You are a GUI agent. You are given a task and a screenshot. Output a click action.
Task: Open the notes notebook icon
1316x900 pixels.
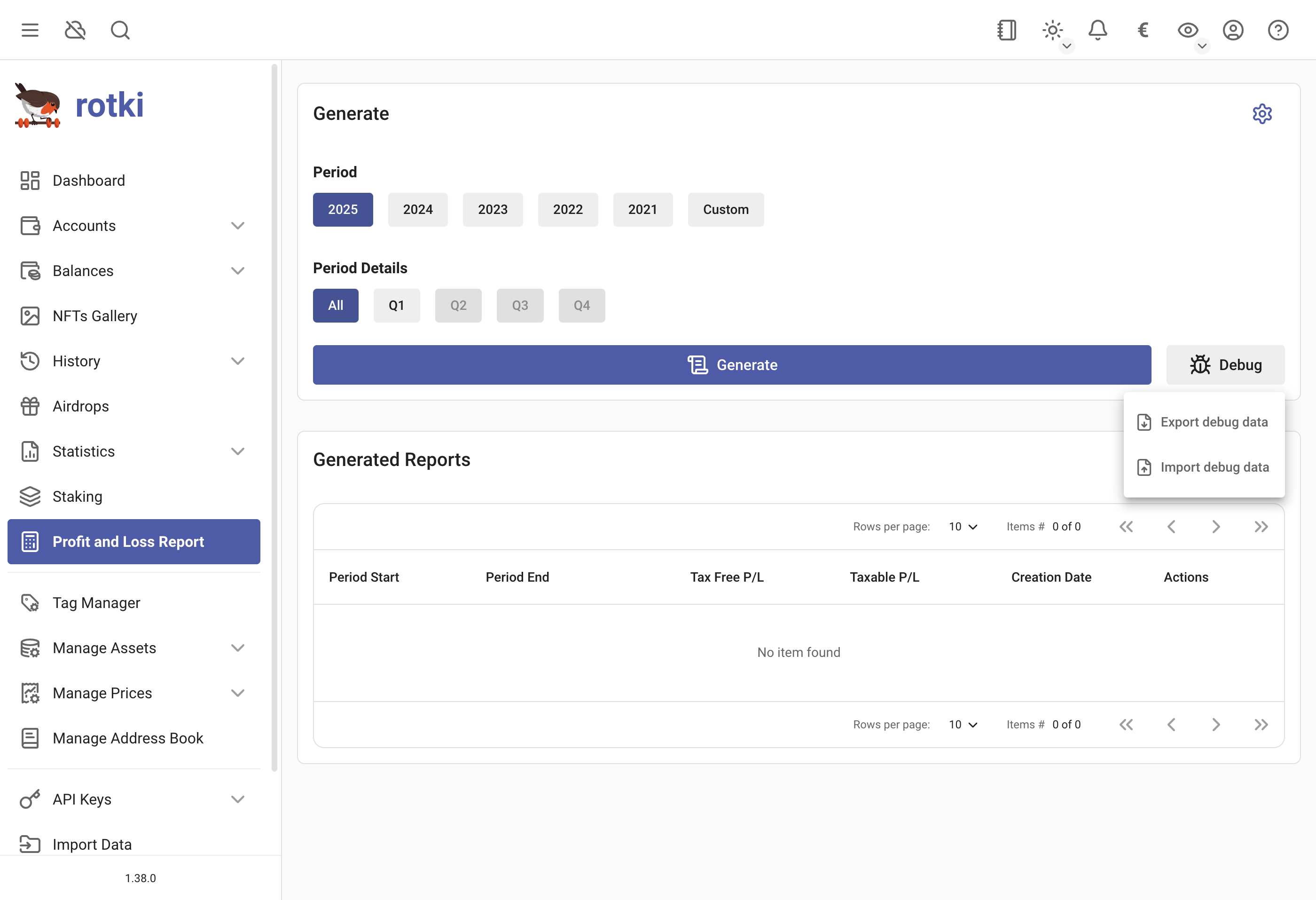click(x=1007, y=30)
